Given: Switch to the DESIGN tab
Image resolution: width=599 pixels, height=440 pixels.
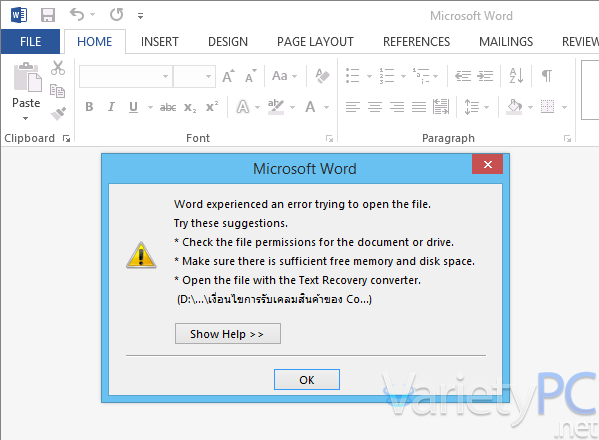Looking at the screenshot, I should pos(228,42).
